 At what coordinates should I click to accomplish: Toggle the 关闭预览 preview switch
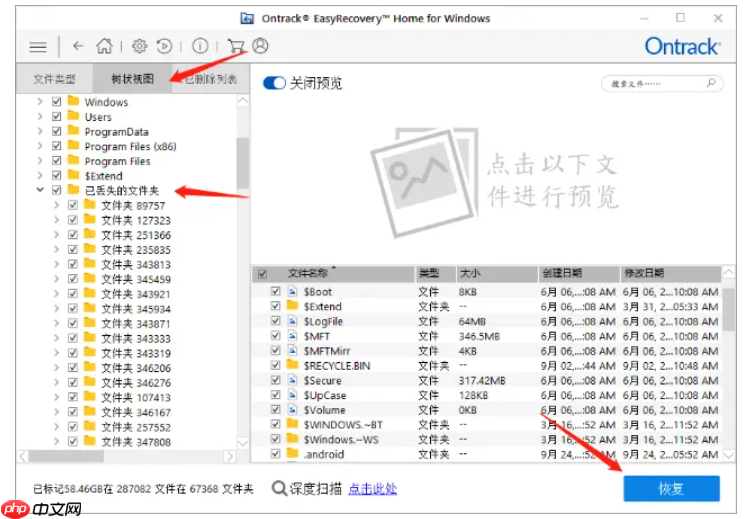tap(274, 83)
